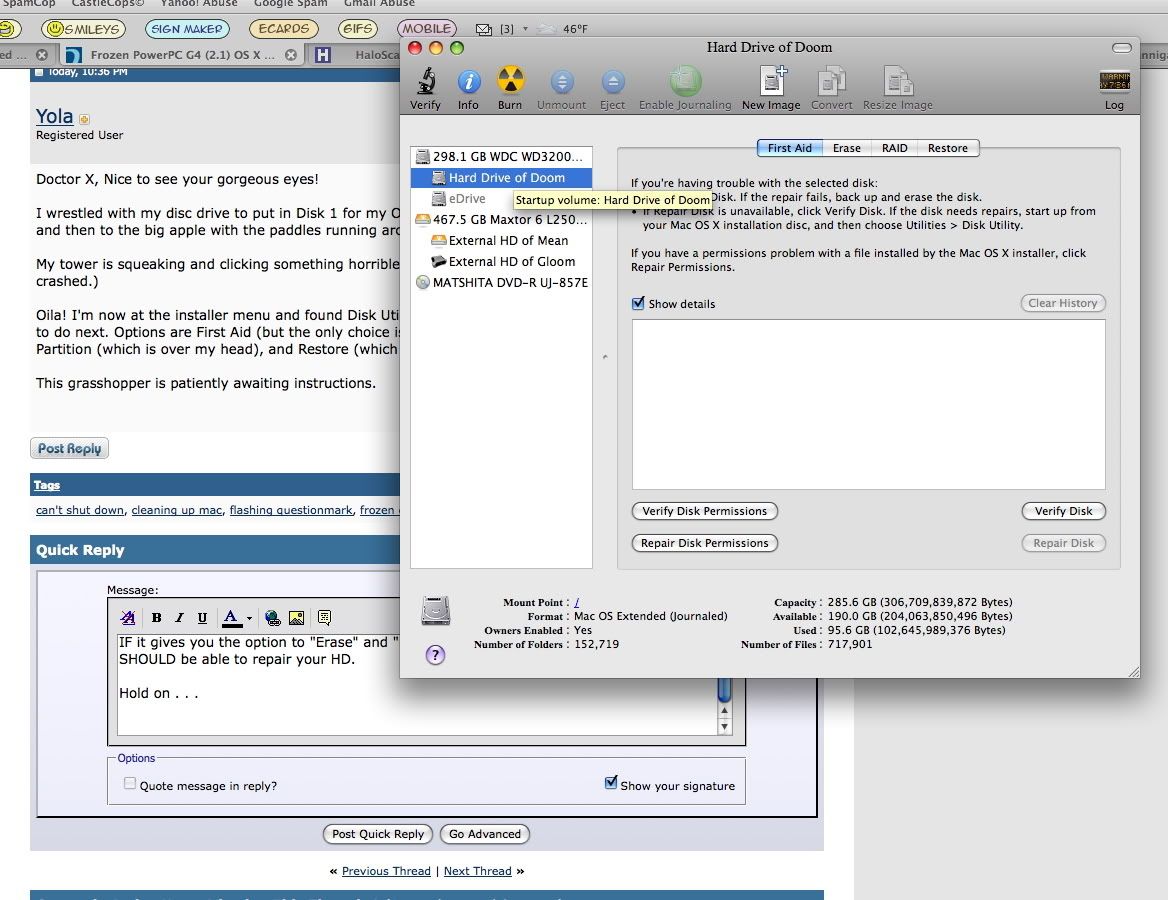Click the post icon beside Today 10:36 PM
This screenshot has height=900, width=1168.
[39, 72]
